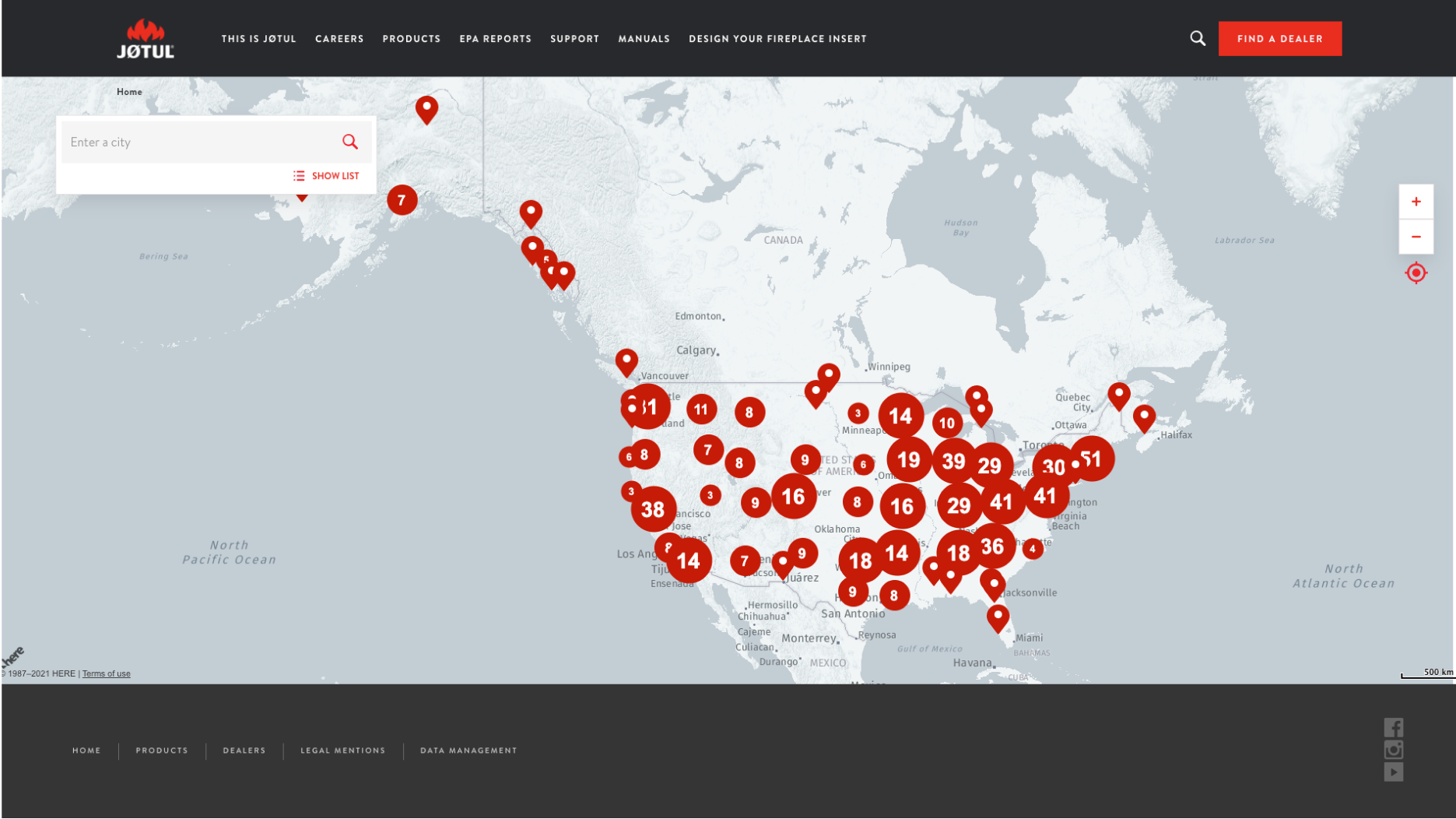Screen dimensions: 1456x819
Task: Open the cluster marker 11 in Northwest
Action: tap(701, 409)
